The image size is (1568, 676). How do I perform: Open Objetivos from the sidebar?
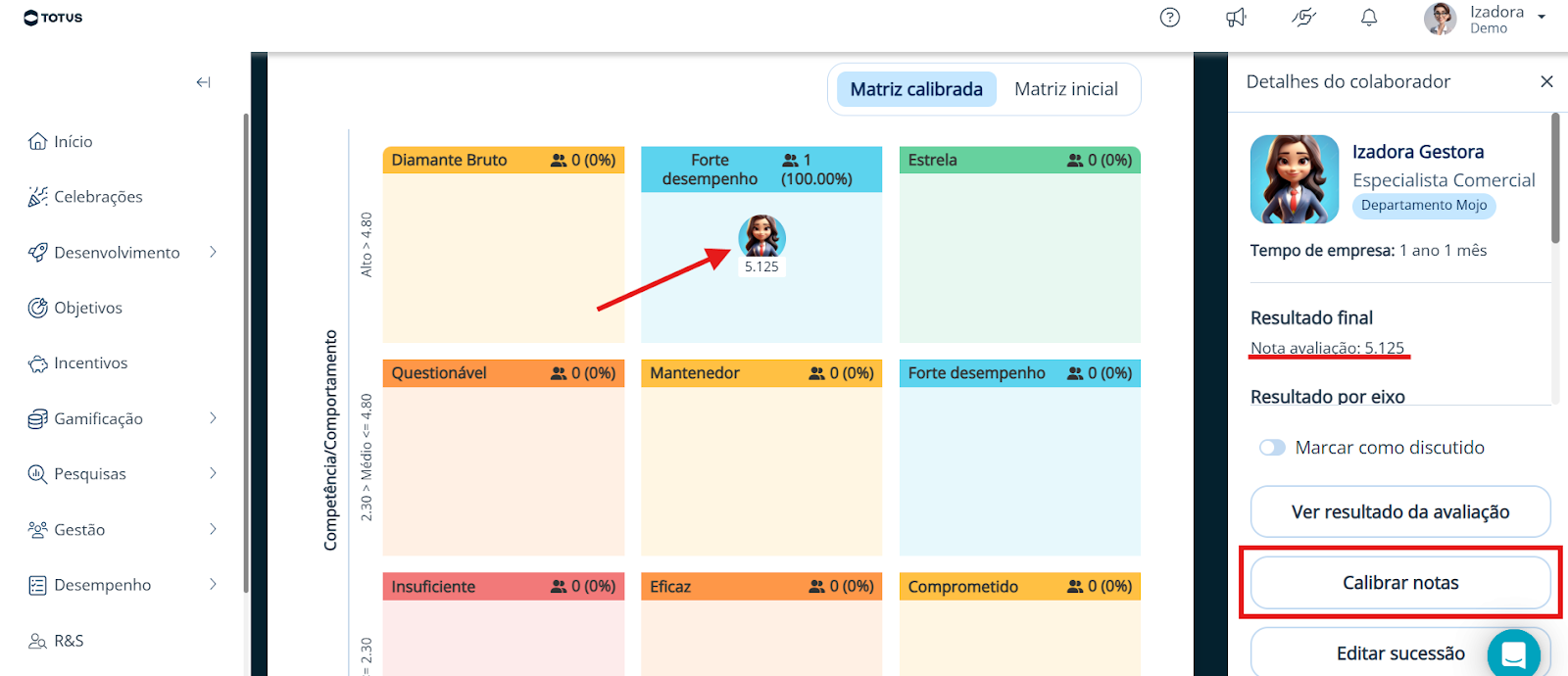pos(88,308)
